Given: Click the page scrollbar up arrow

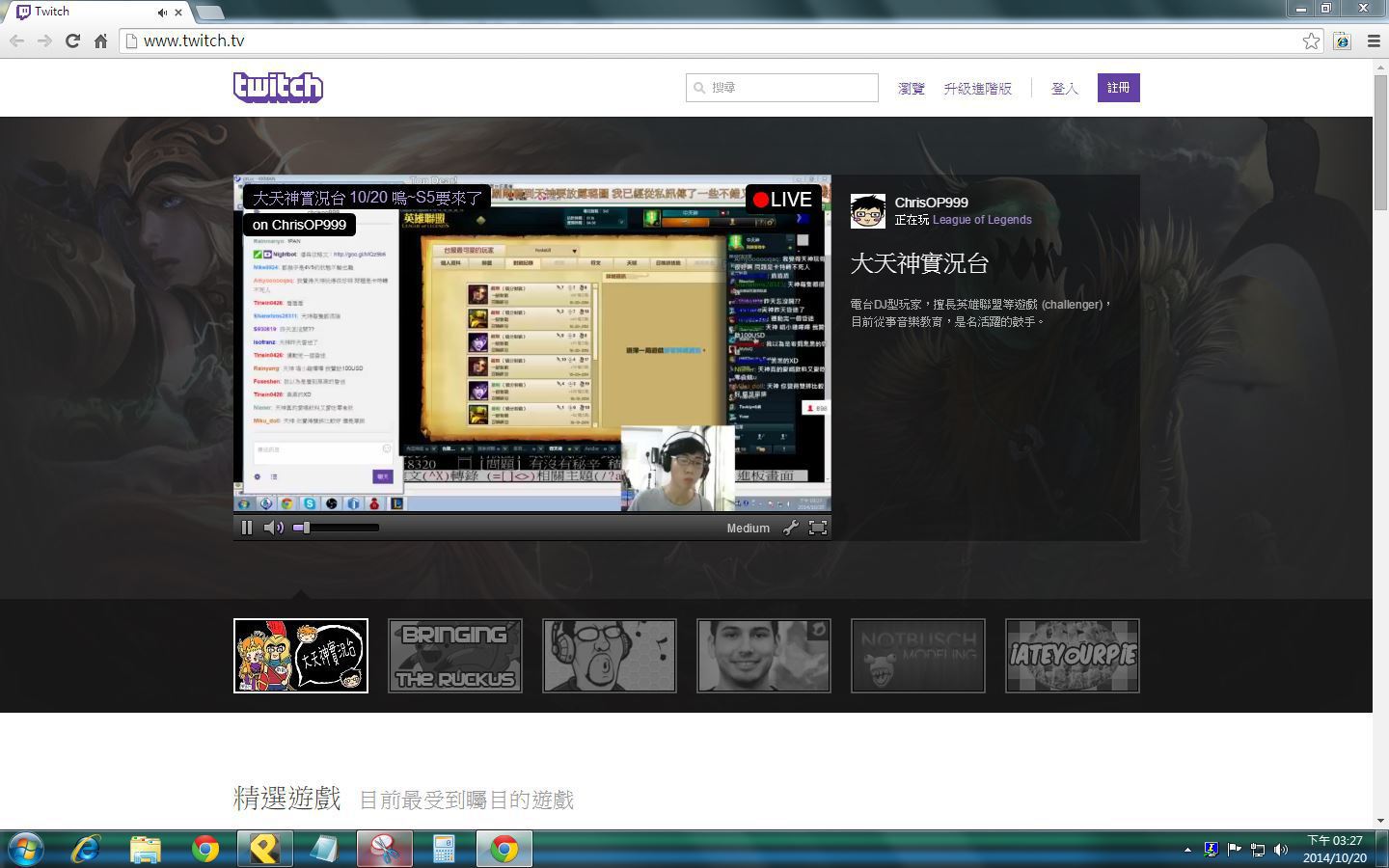Looking at the screenshot, I should point(1380,68).
